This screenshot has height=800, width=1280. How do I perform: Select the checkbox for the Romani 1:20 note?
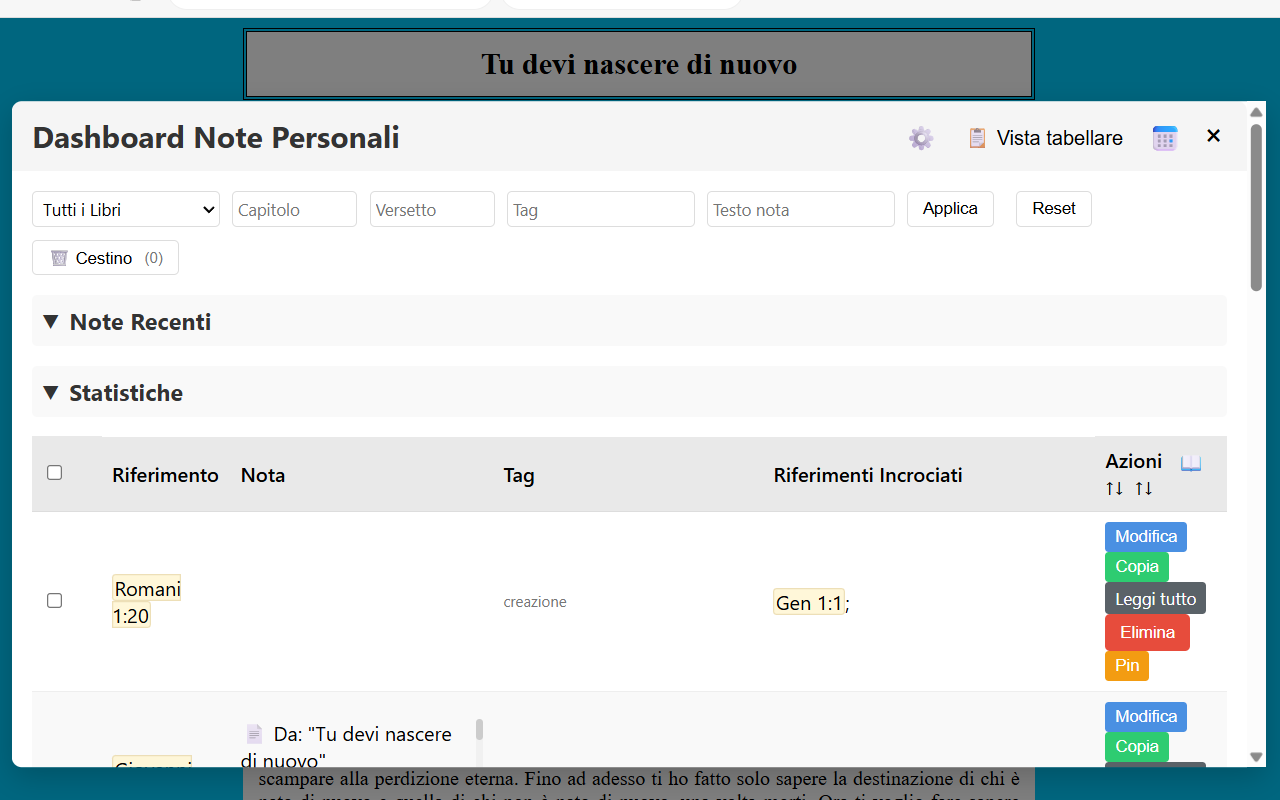tap(55, 600)
